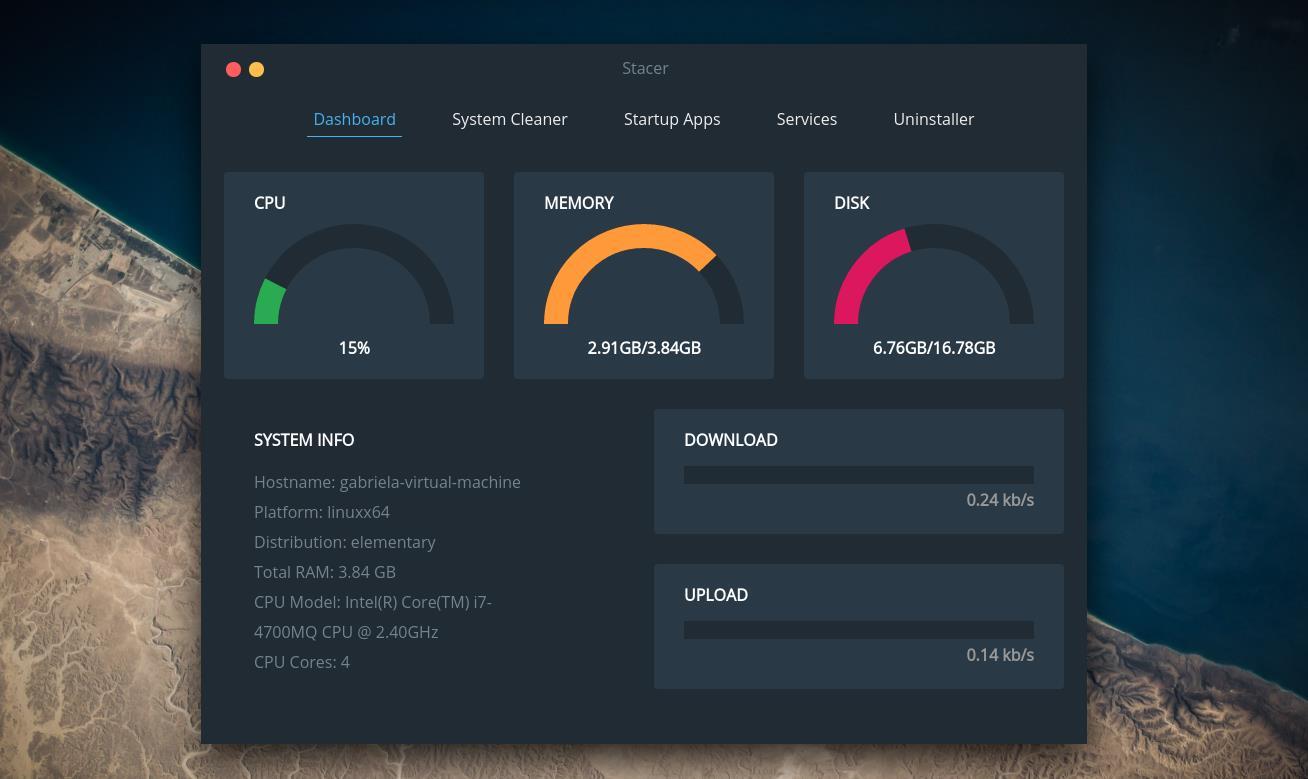Image resolution: width=1308 pixels, height=779 pixels.
Task: Click the Upload speed progress bar
Action: [859, 630]
